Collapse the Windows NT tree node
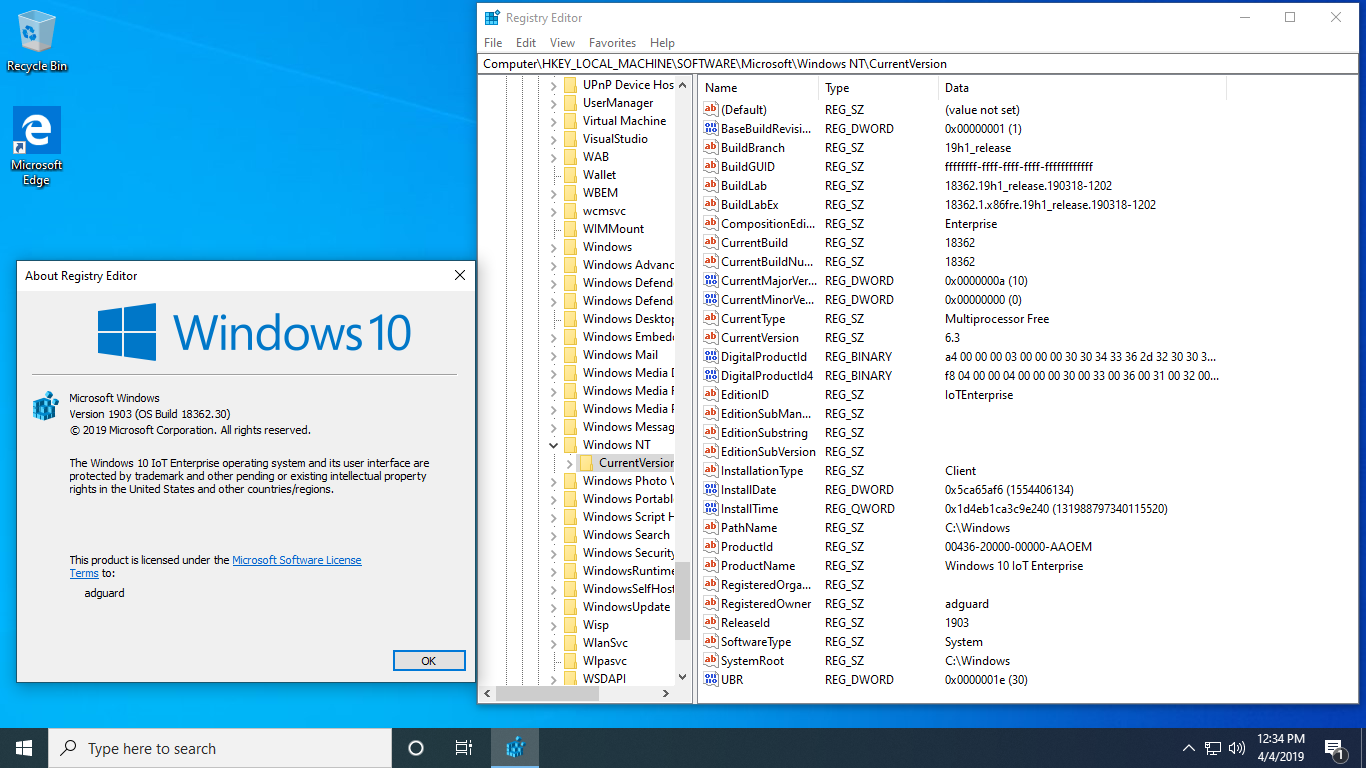Image resolution: width=1366 pixels, height=768 pixels. 554,445
